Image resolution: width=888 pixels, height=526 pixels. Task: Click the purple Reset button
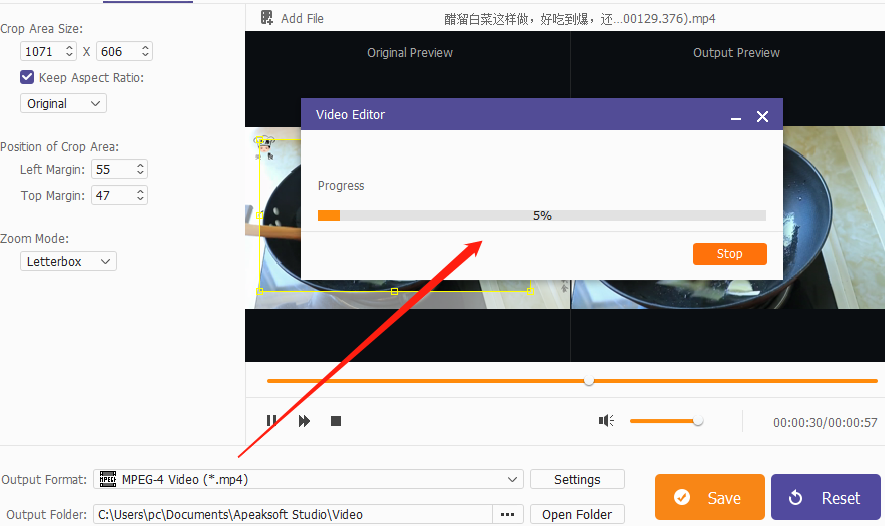coord(826,497)
